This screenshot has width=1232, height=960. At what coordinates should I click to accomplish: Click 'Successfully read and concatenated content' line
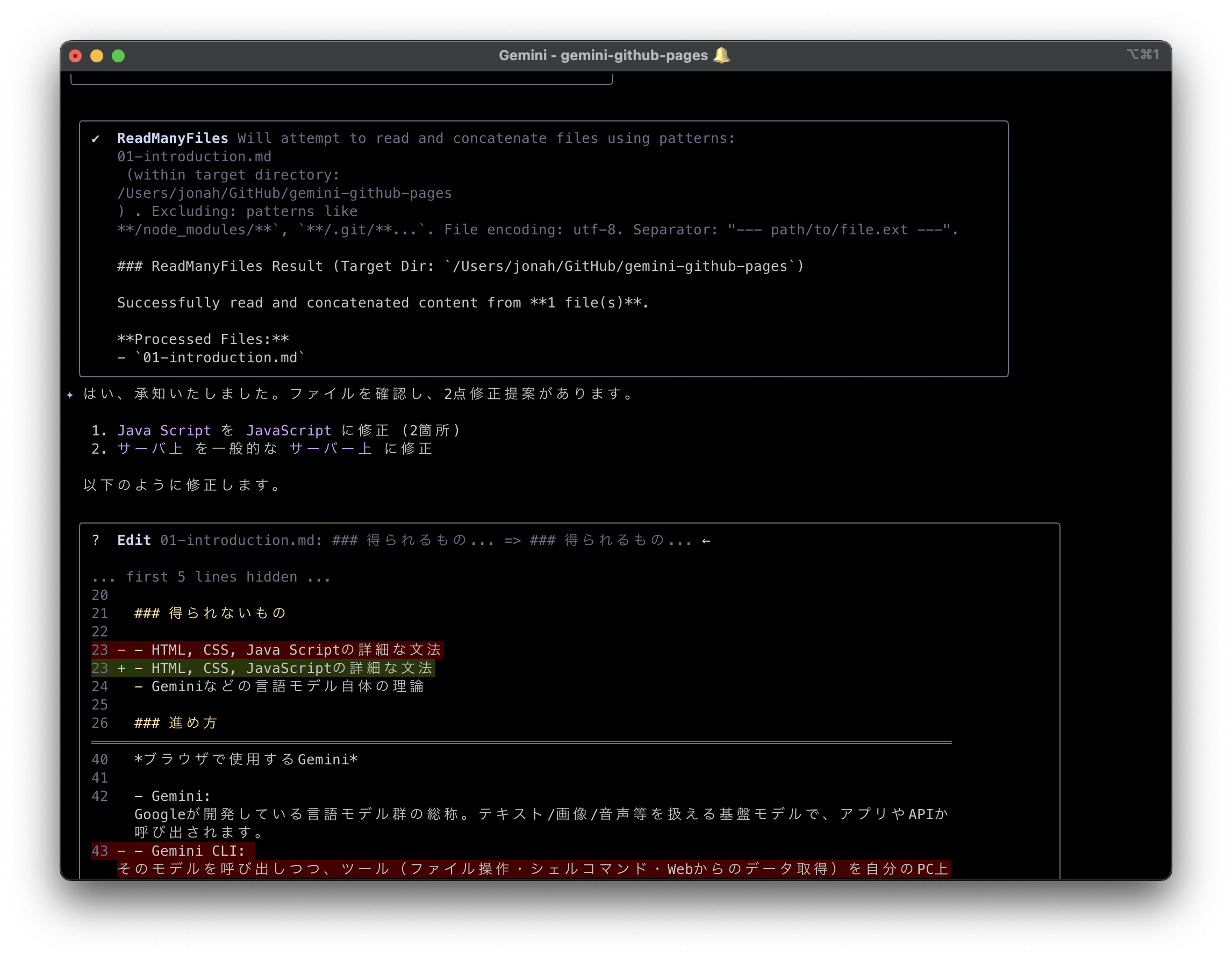pyautogui.click(x=383, y=303)
